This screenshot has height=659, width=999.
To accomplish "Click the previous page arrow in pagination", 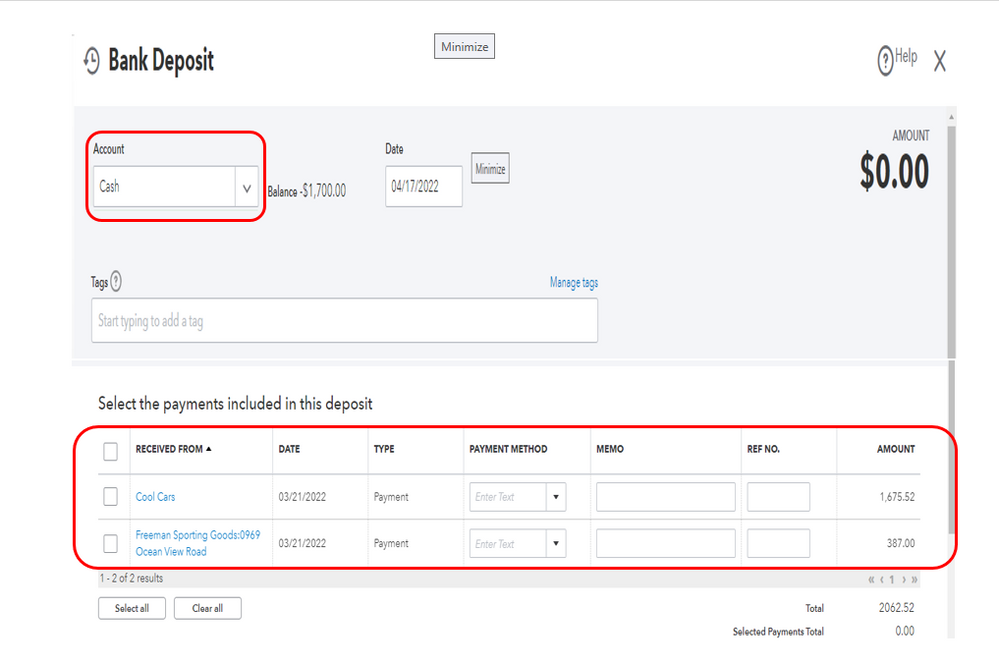I will [x=882, y=579].
